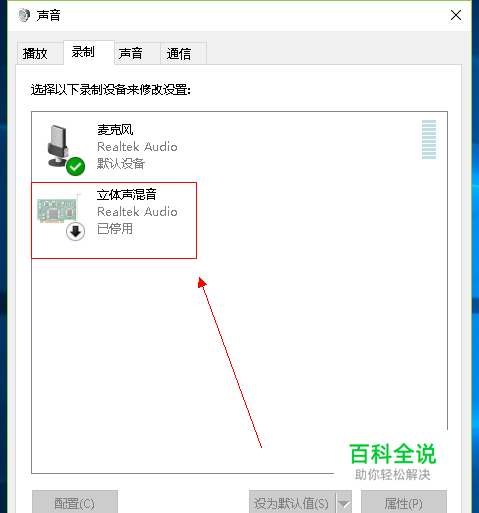Click the speaker icon in the title bar

pos(24,15)
